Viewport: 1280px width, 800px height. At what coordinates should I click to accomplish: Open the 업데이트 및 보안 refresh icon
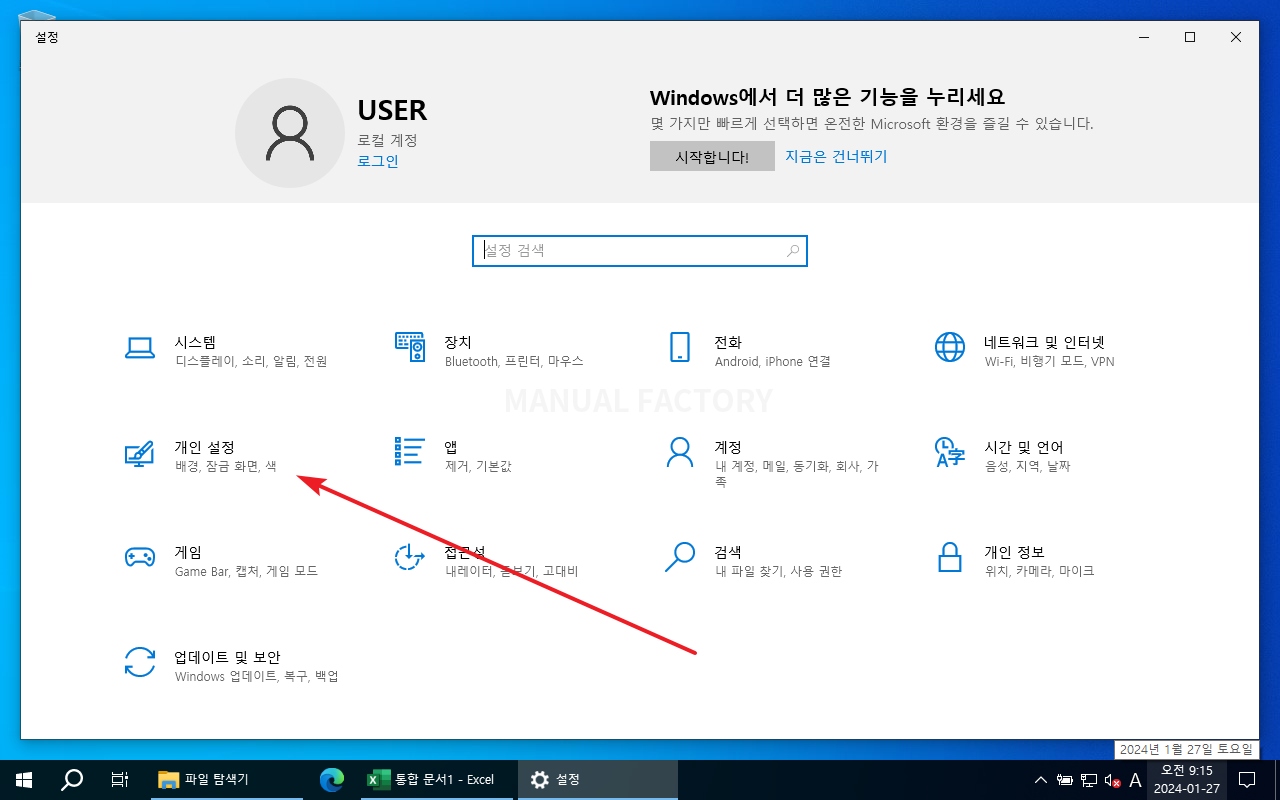139,662
